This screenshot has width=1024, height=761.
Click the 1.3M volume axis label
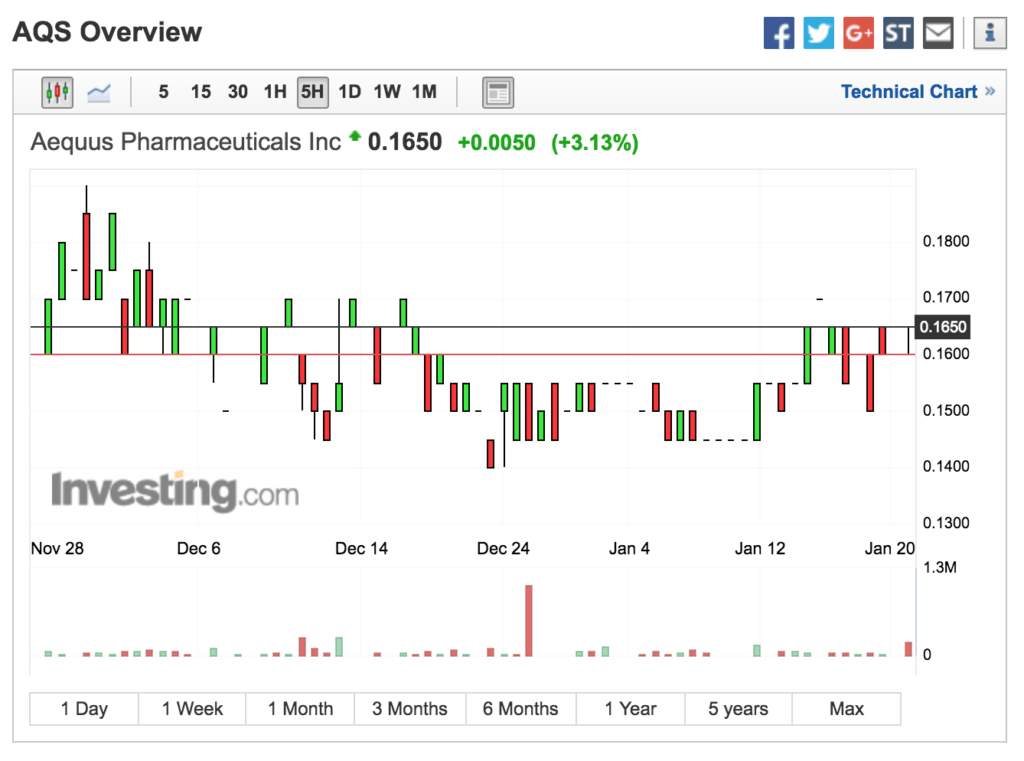coord(940,567)
